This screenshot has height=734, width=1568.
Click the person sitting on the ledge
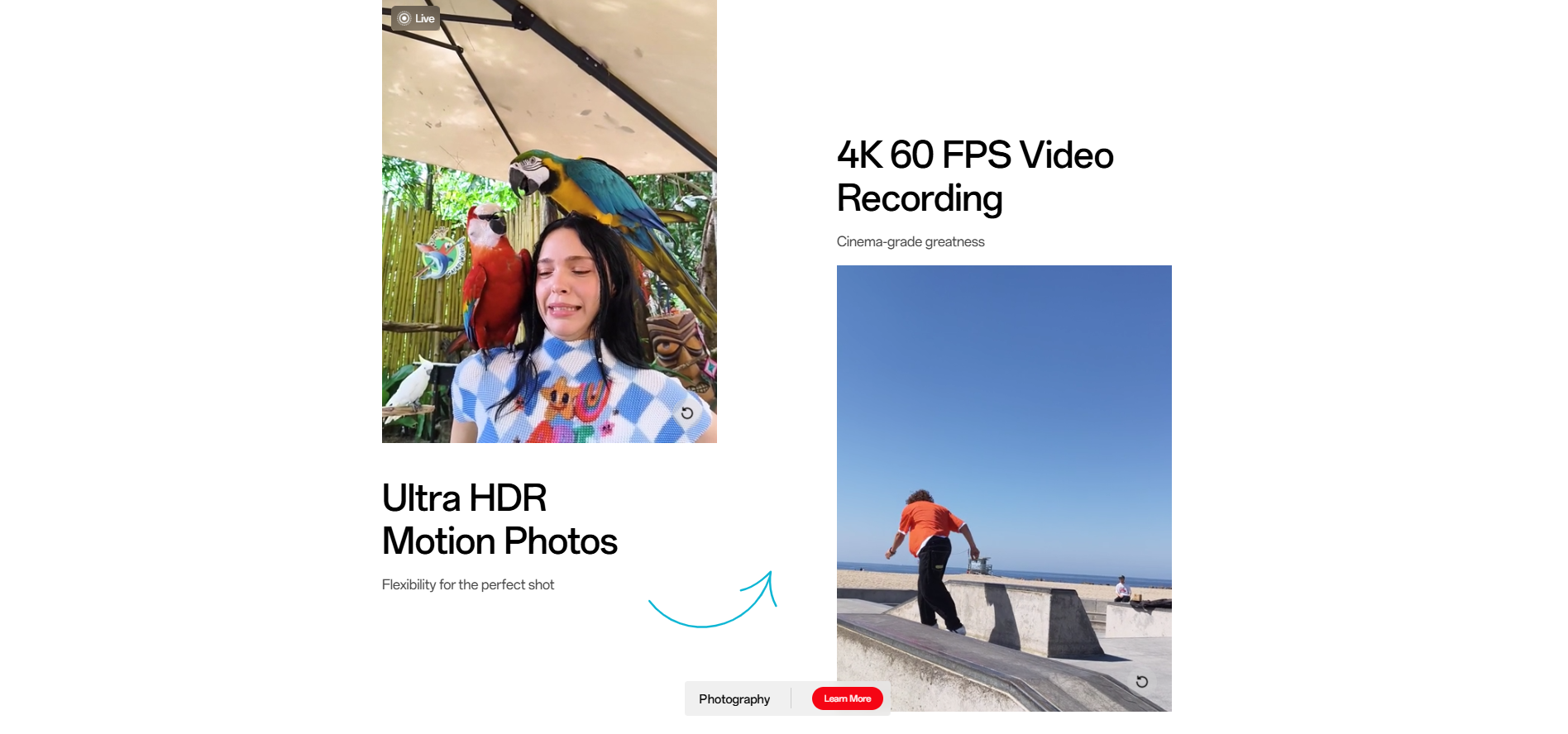[1122, 589]
